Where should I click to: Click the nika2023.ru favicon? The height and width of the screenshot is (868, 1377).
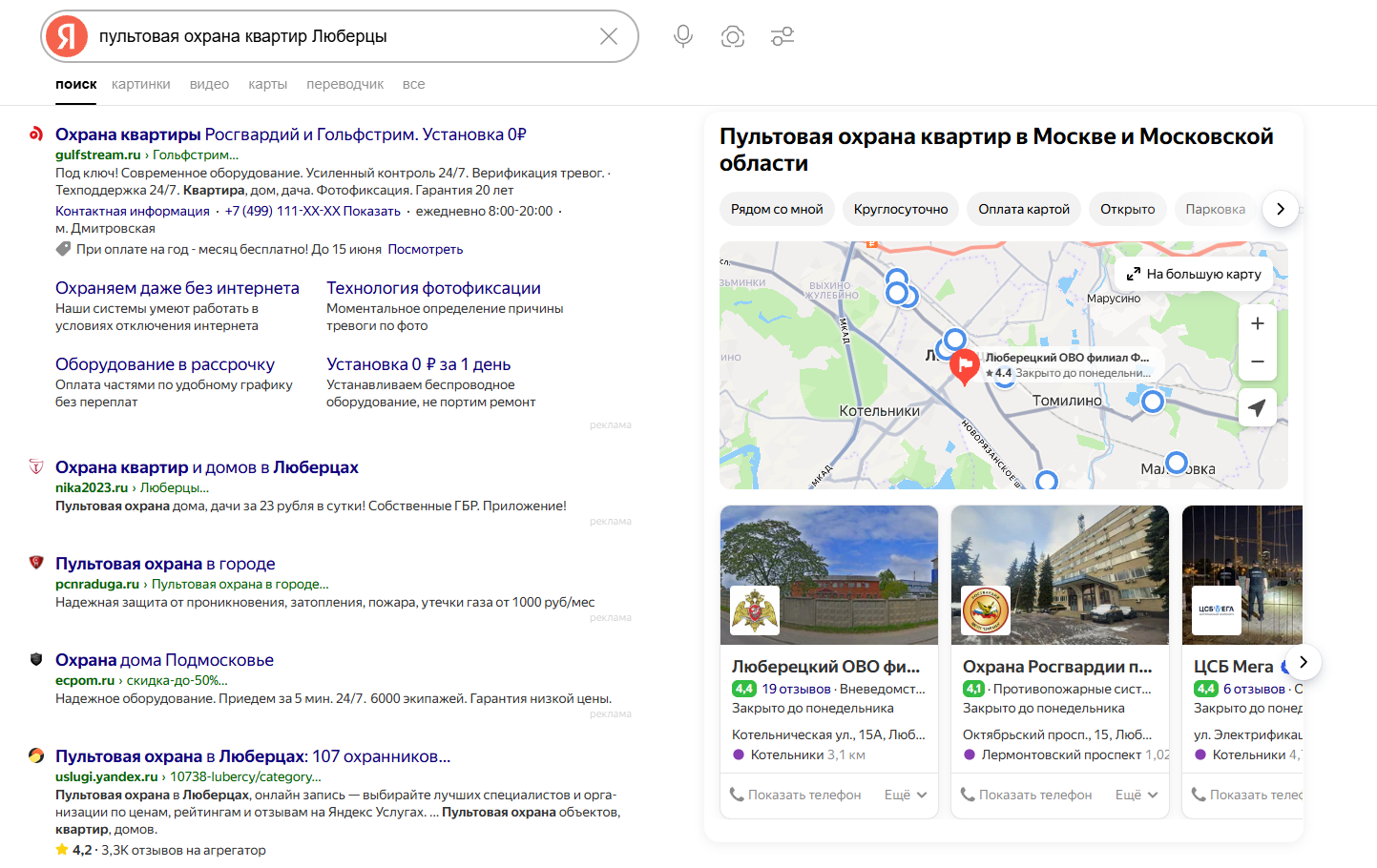coord(36,466)
